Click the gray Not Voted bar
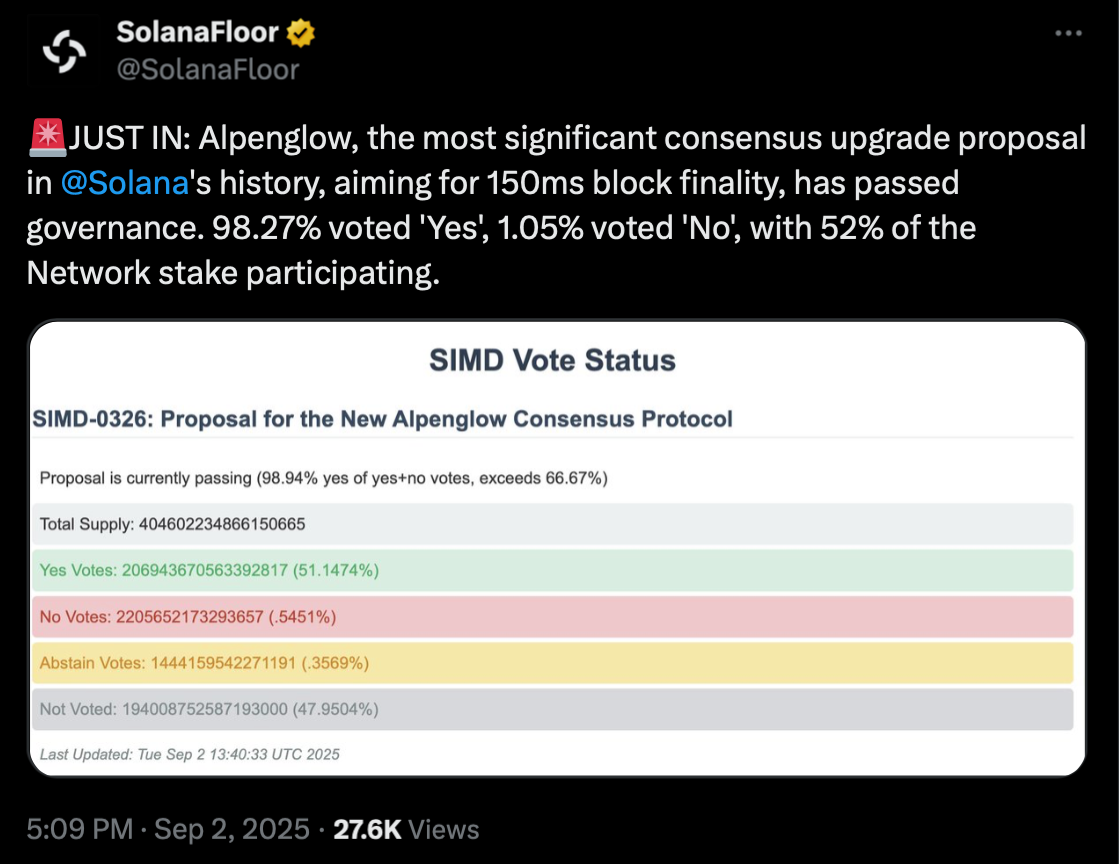This screenshot has height=864, width=1119. click(552, 709)
